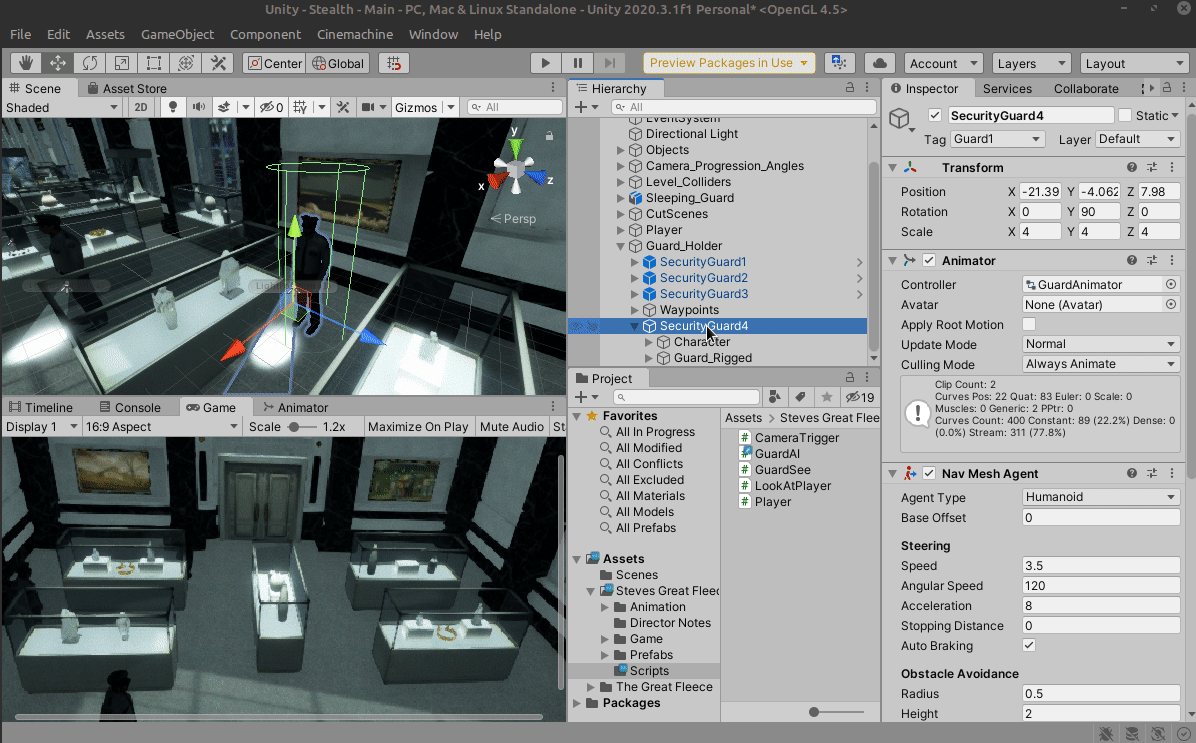Open the Update Mode dropdown

pos(1101,344)
